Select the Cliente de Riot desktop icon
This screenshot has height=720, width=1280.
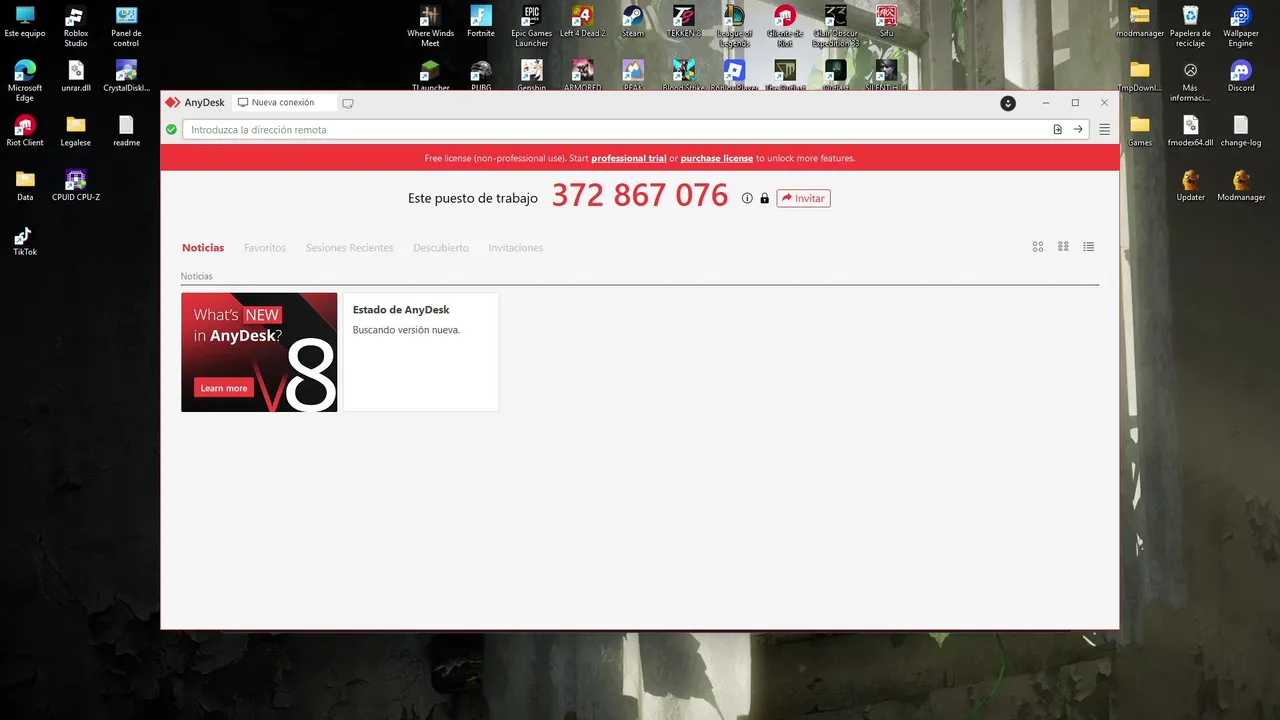785,26
